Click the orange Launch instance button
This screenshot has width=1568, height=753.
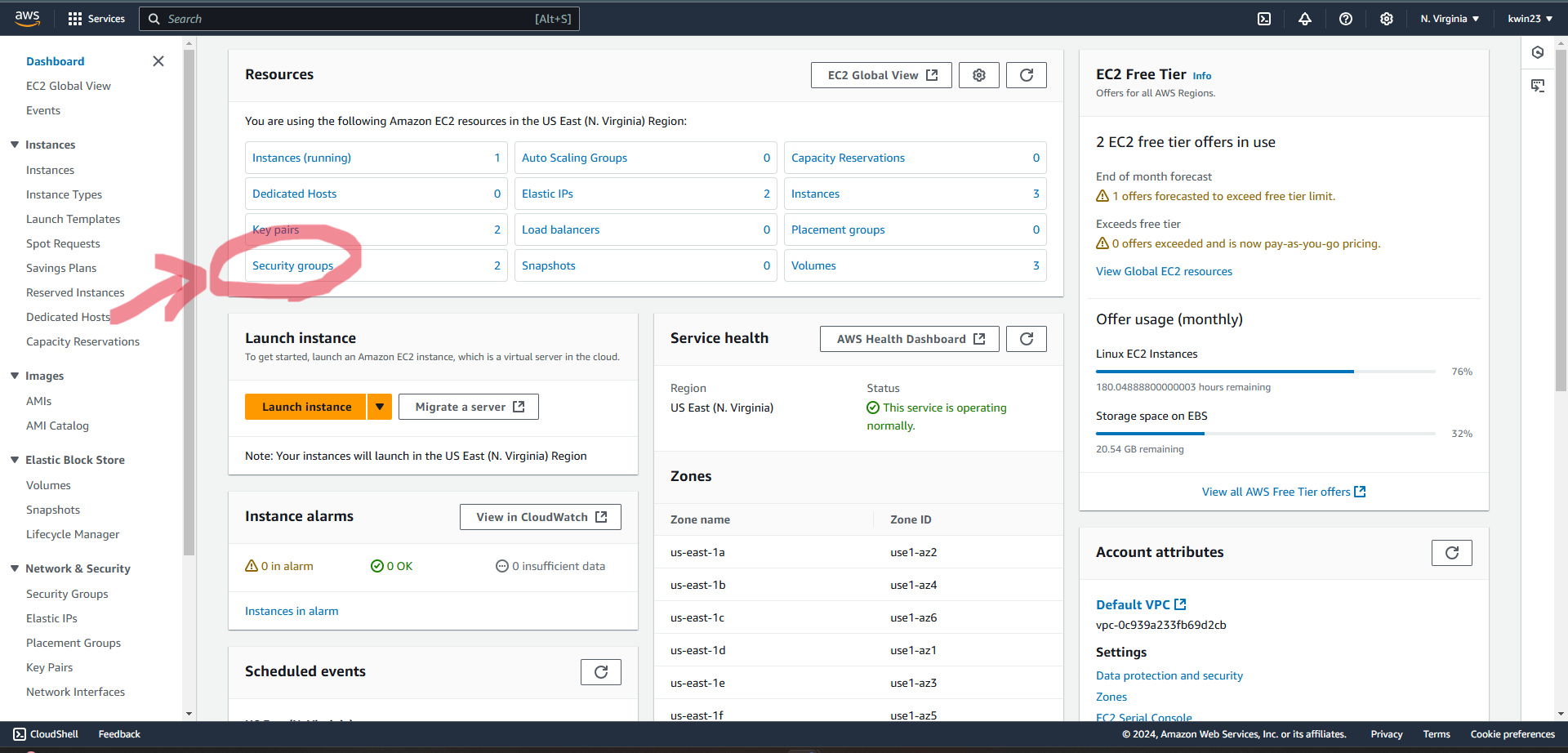tap(306, 407)
